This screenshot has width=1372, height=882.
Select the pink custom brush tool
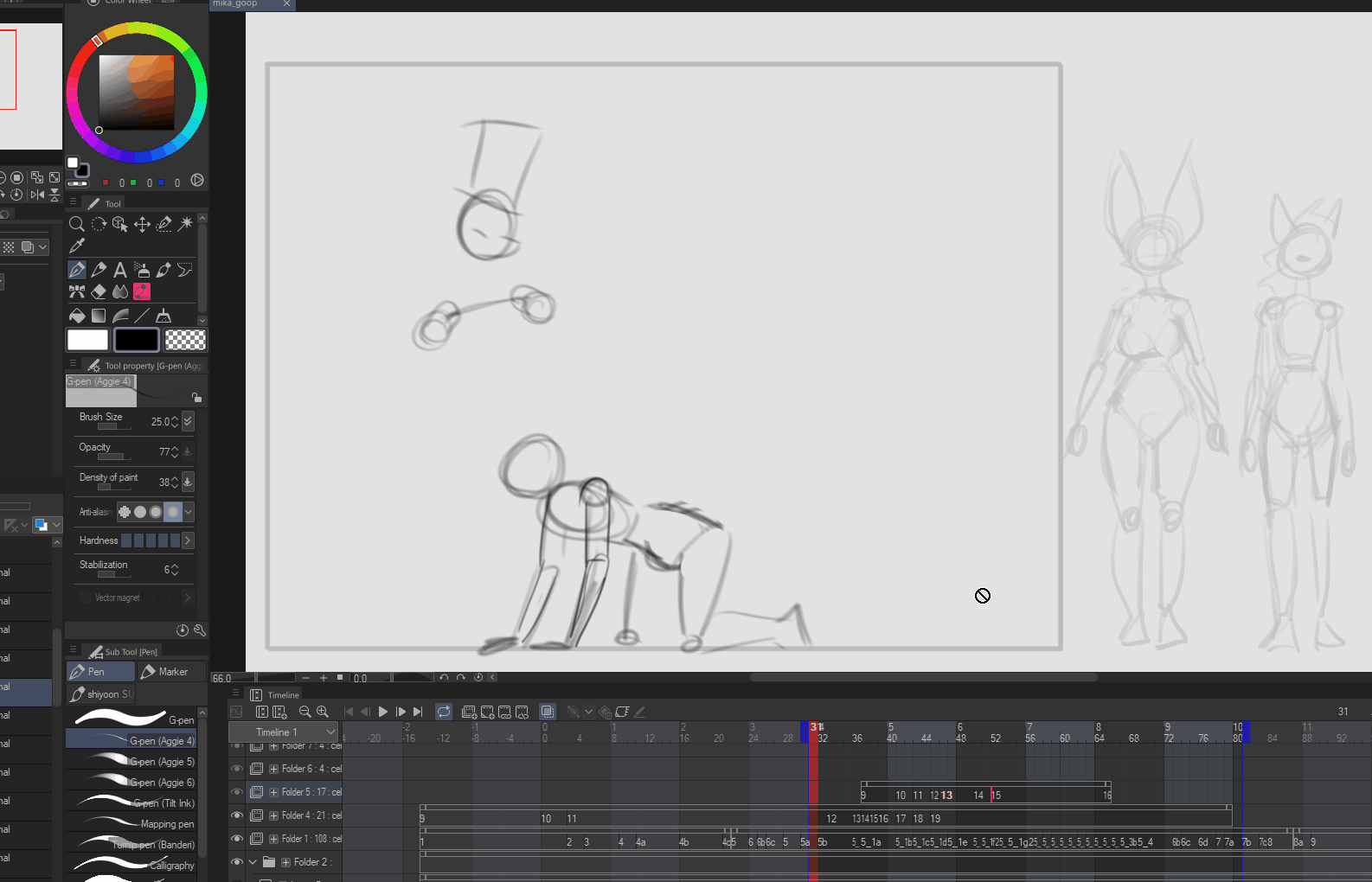[142, 291]
